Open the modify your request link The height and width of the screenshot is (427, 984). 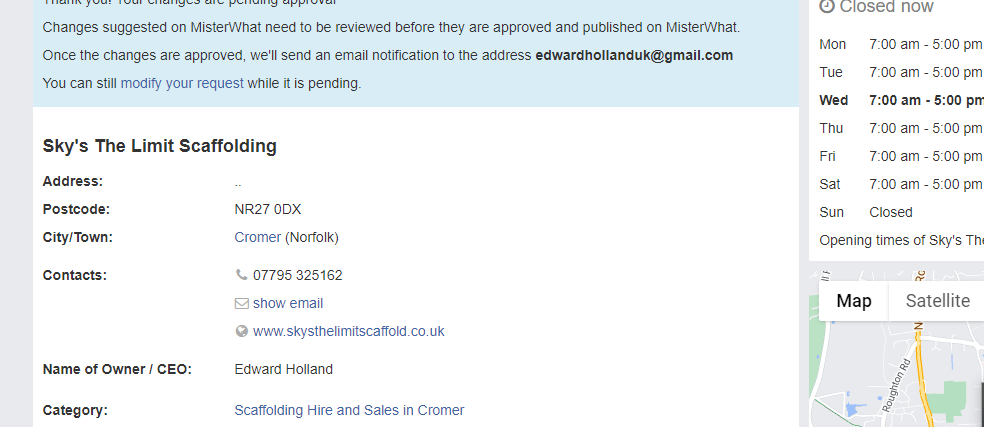182,83
